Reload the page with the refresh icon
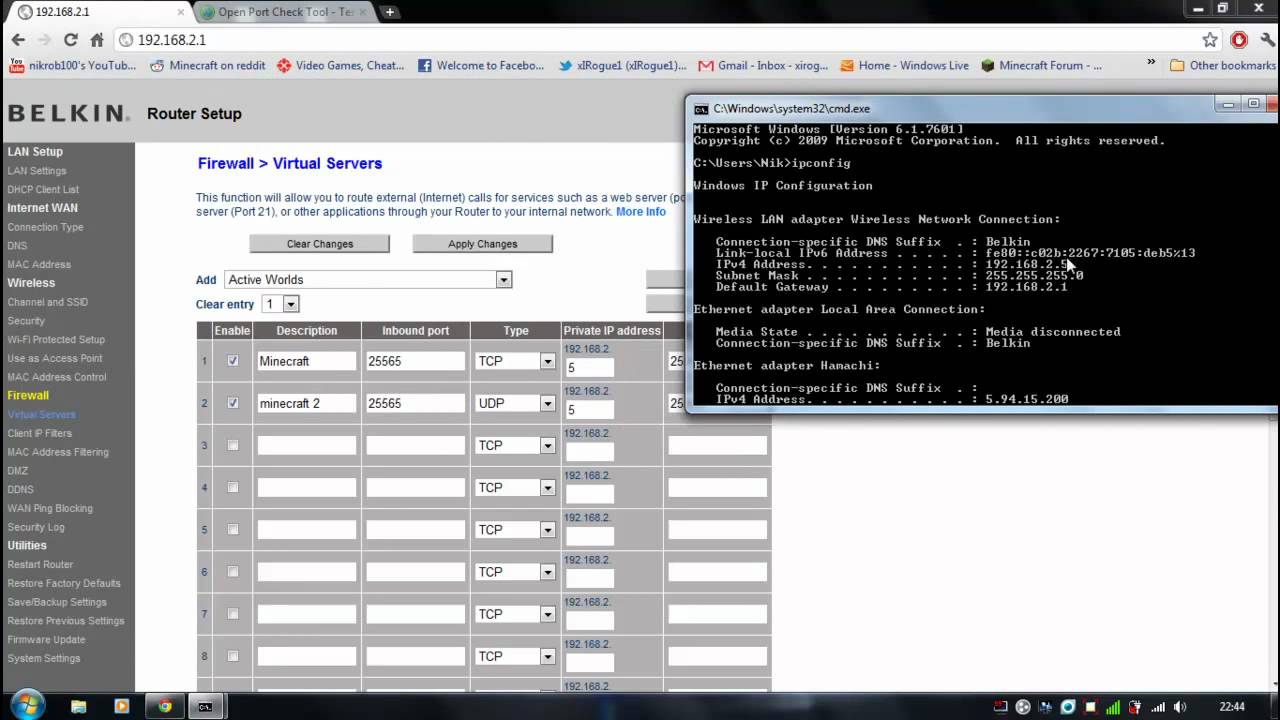 click(x=70, y=40)
